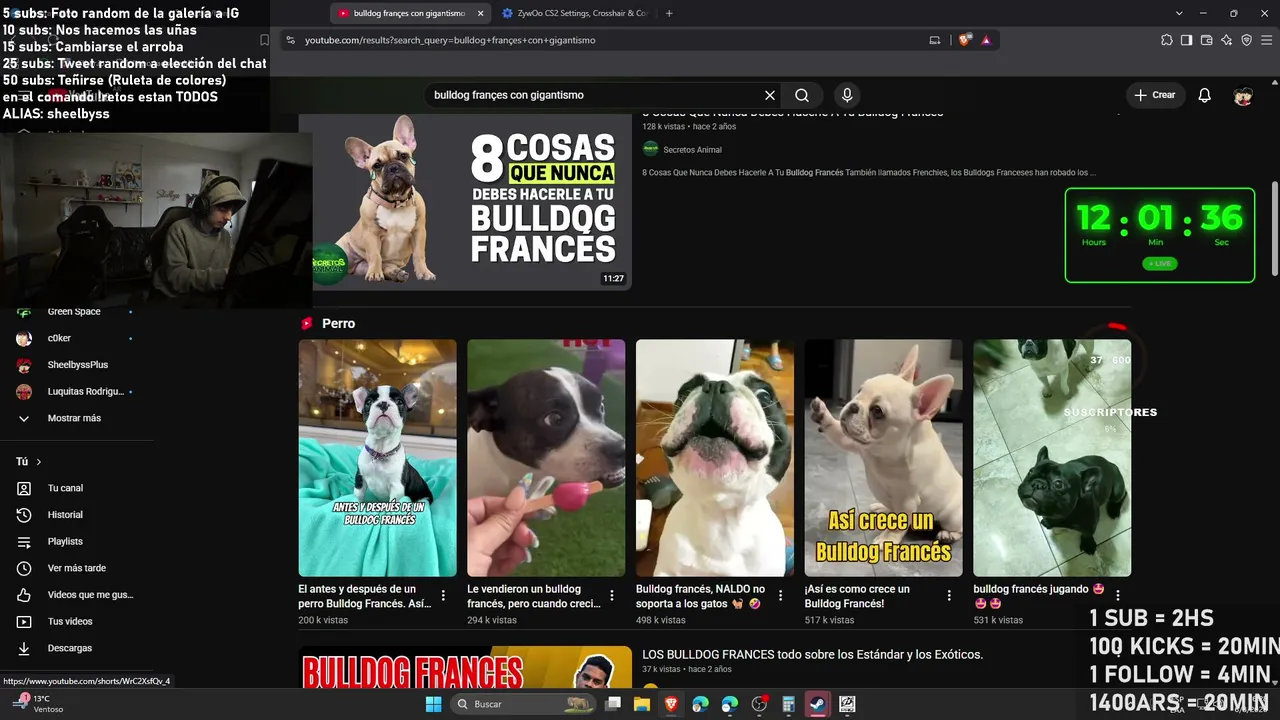Open site settings icon in address bar

[290, 40]
